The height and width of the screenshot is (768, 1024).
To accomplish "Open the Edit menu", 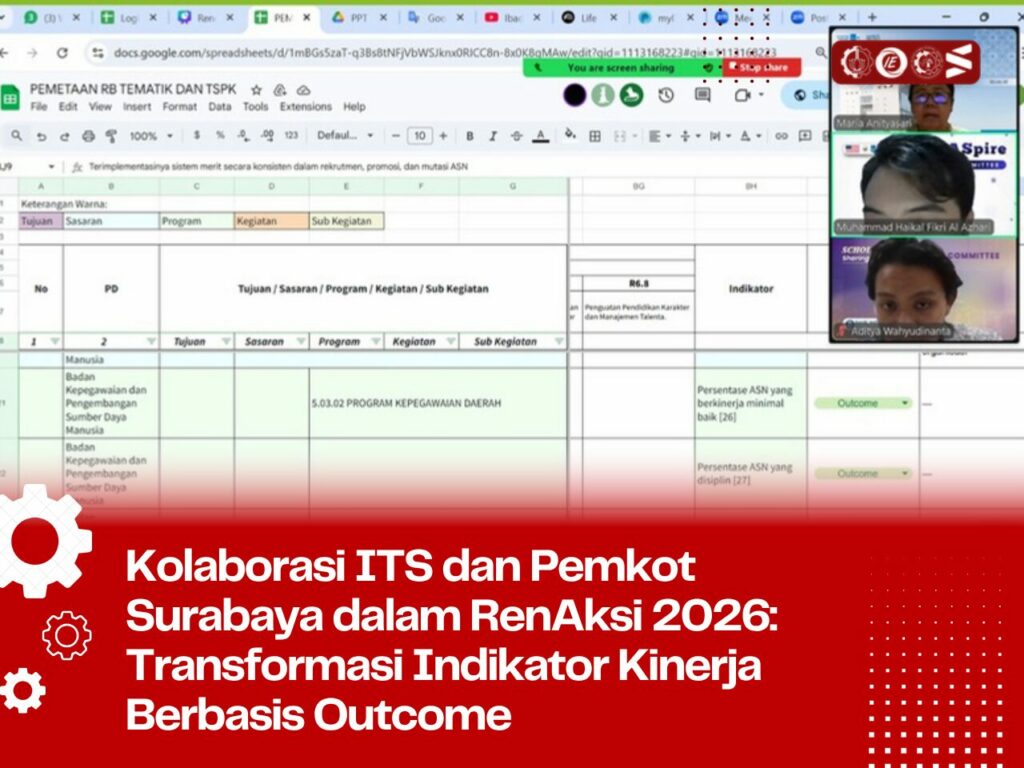I will click(68, 106).
